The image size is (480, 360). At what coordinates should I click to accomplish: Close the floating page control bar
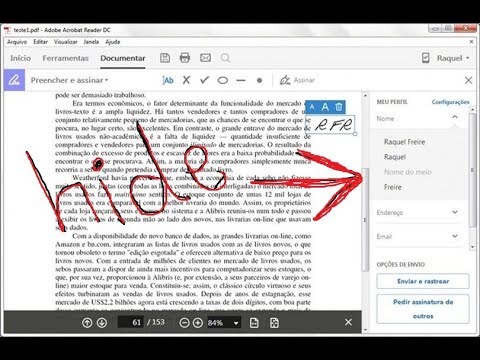pos(348,322)
